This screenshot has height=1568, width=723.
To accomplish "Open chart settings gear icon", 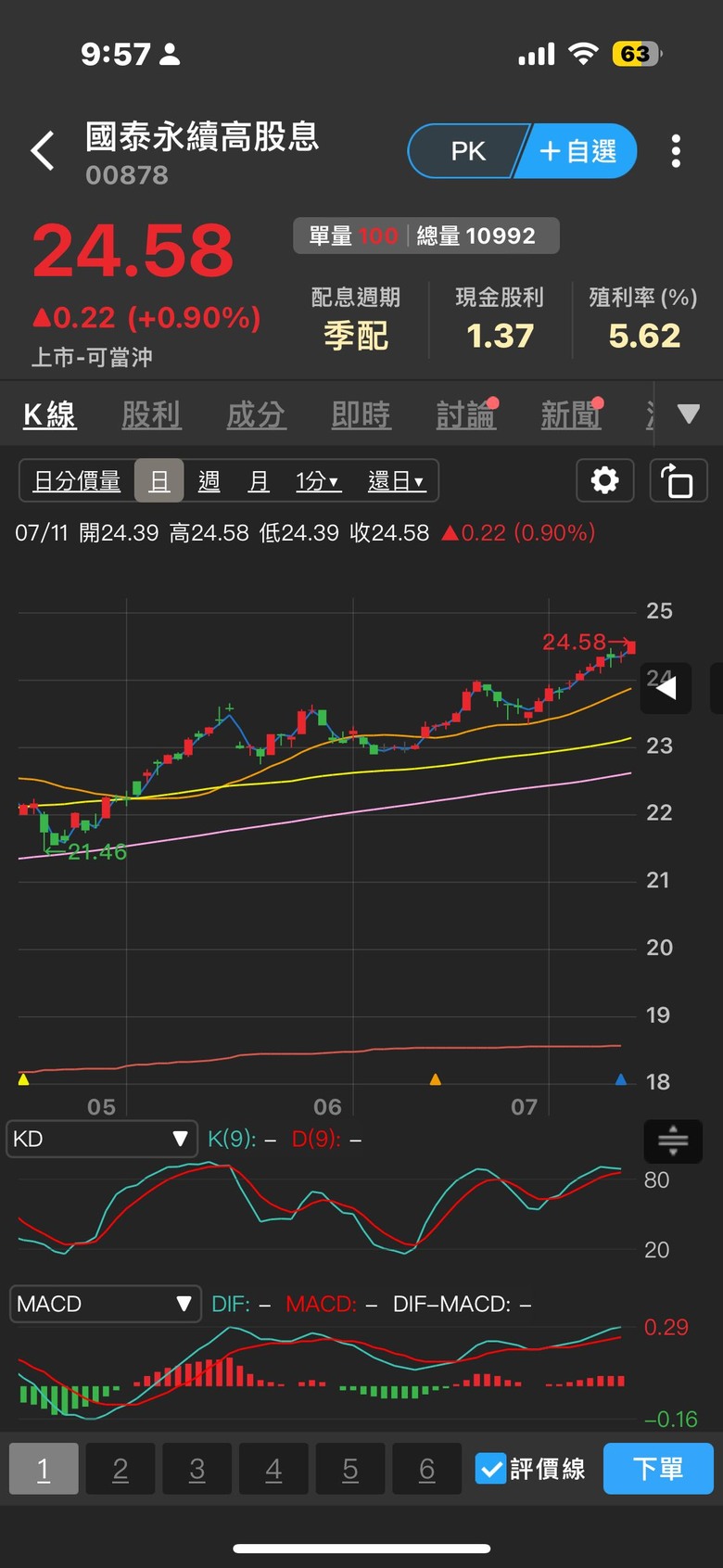I will coord(605,480).
